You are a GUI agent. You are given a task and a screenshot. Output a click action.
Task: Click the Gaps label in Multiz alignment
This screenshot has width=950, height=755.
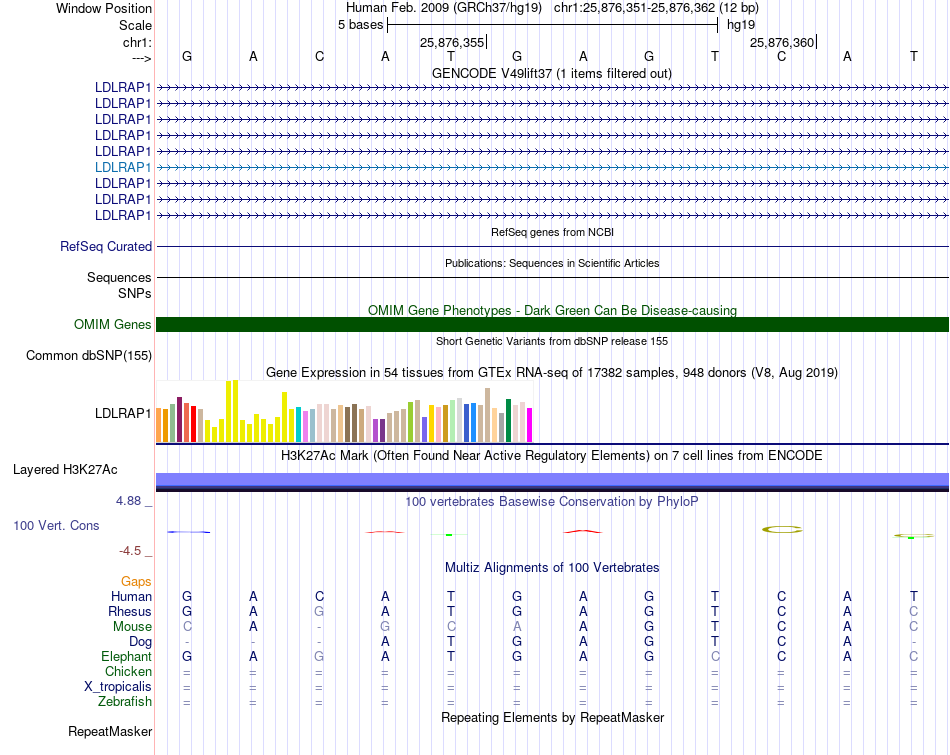[x=136, y=581]
